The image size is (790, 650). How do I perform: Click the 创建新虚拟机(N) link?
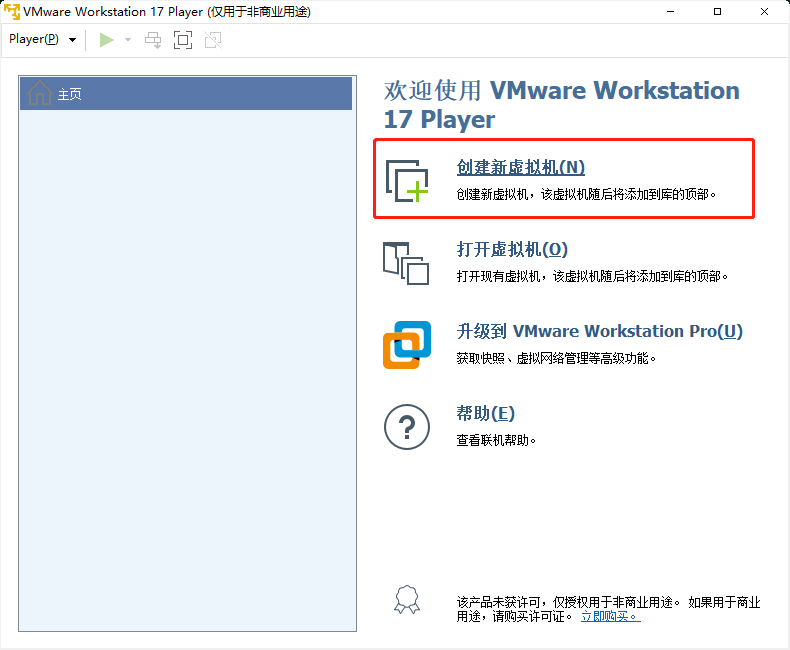pyautogui.click(x=520, y=167)
